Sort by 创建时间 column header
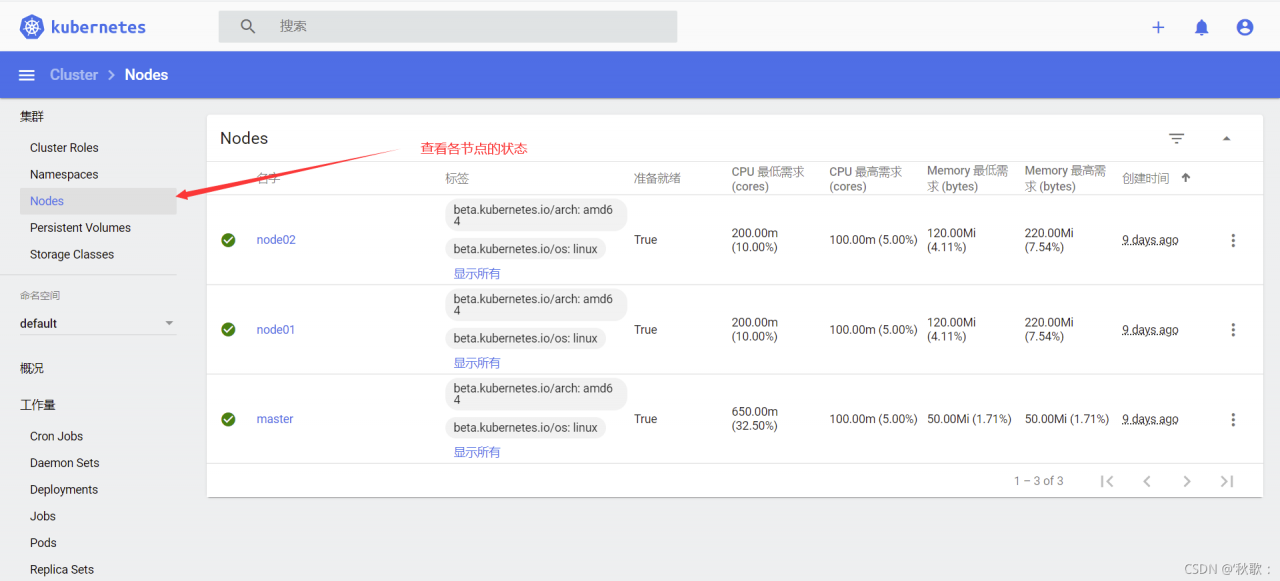Image resolution: width=1280 pixels, height=581 pixels. (1146, 178)
